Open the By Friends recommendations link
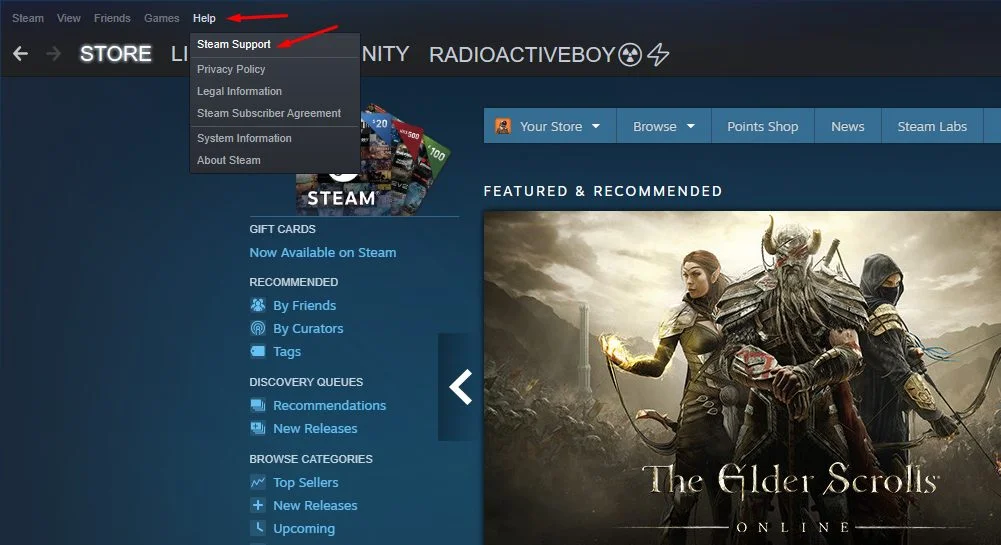The height and width of the screenshot is (545, 1001). 305,306
